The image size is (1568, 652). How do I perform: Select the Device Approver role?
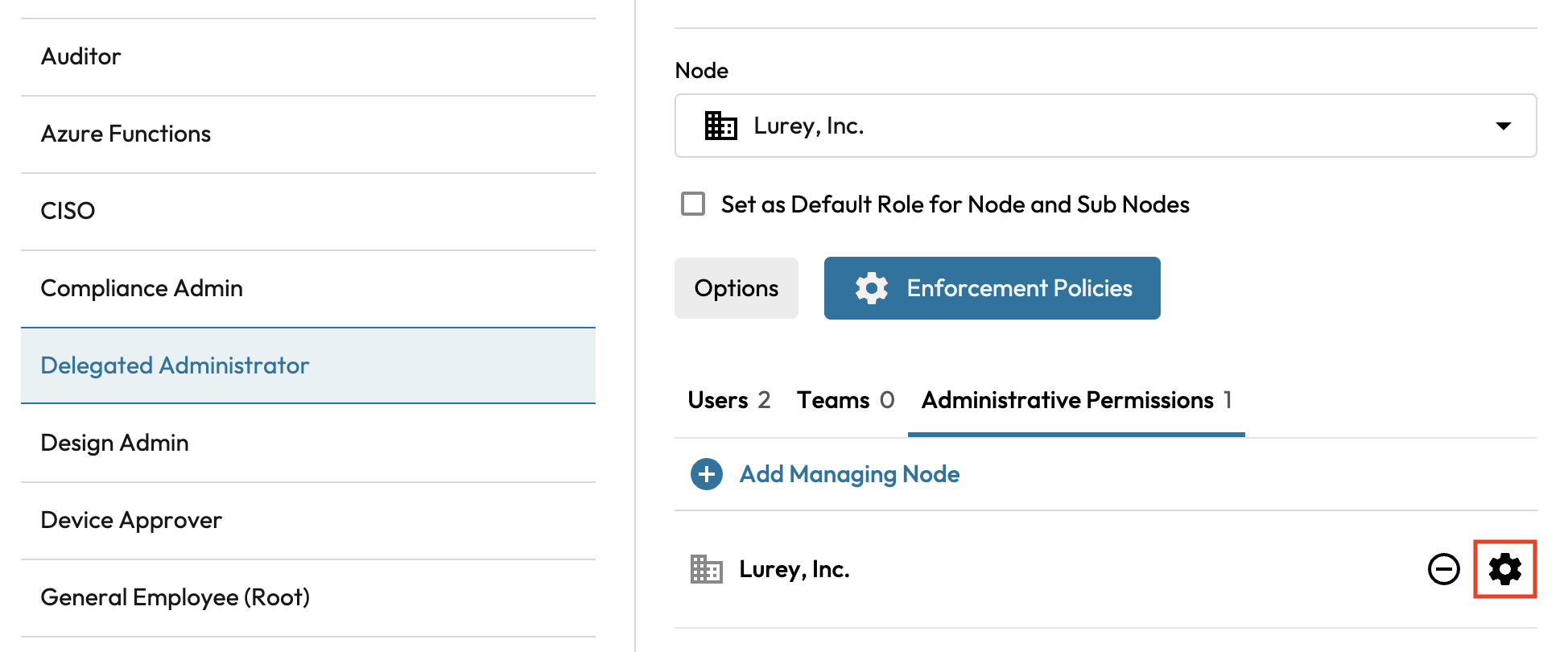(x=131, y=520)
